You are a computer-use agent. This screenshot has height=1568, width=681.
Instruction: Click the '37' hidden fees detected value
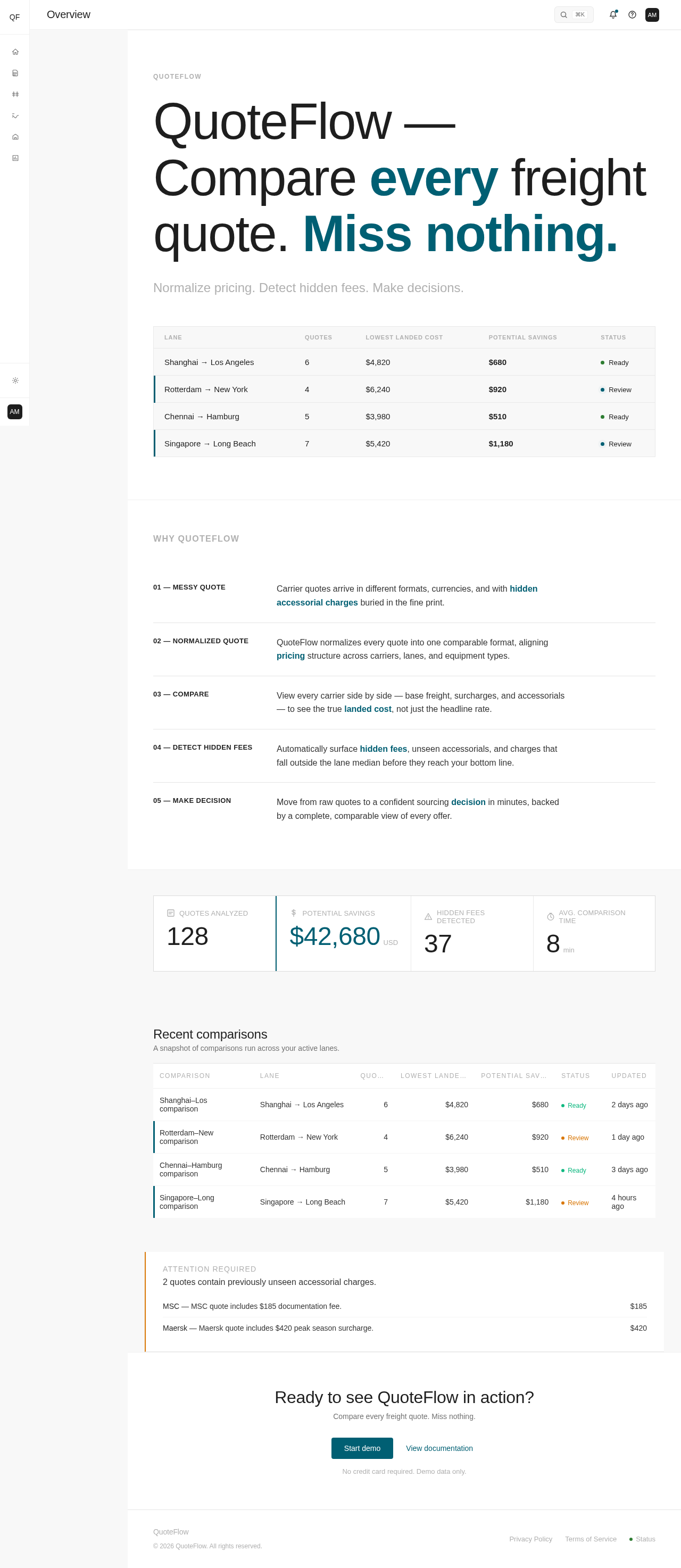click(437, 944)
